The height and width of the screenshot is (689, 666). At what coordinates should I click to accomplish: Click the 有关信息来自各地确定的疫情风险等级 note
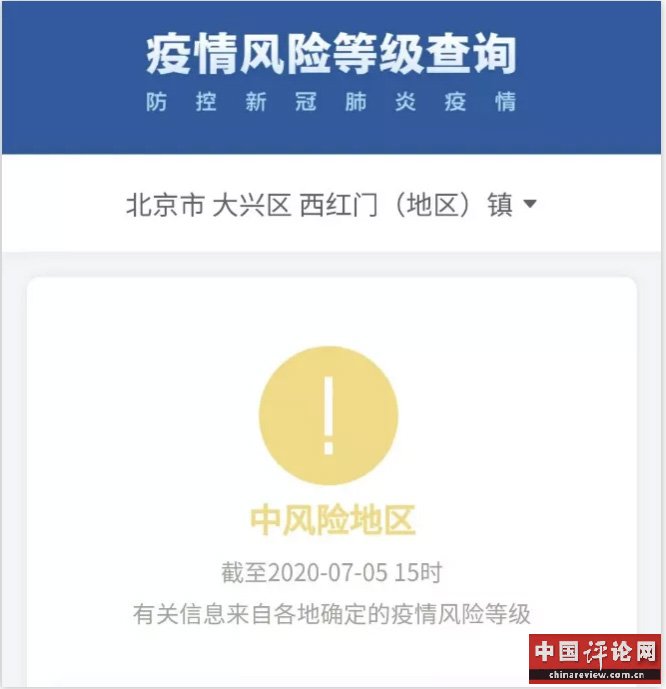click(x=332, y=614)
